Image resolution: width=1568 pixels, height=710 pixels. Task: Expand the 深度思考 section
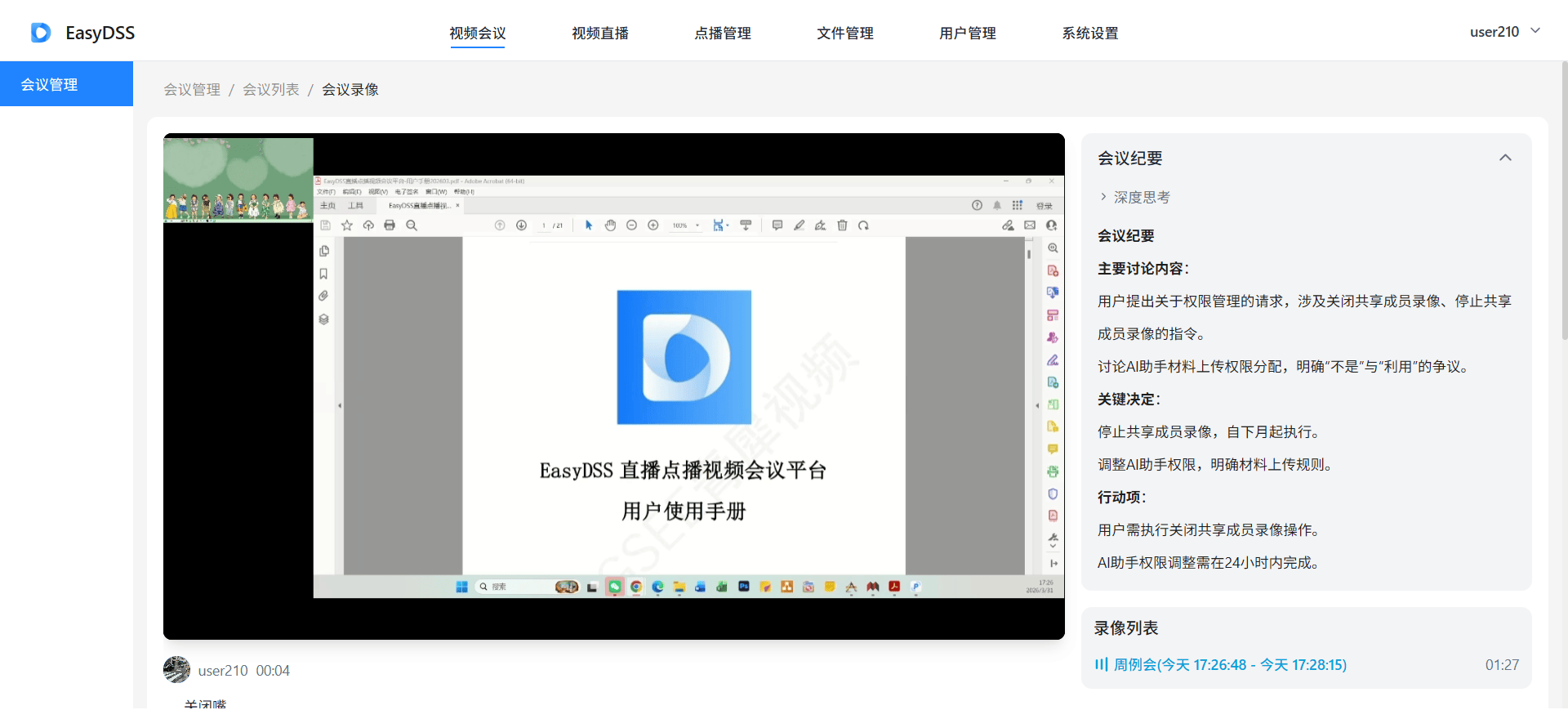pyautogui.click(x=1135, y=198)
